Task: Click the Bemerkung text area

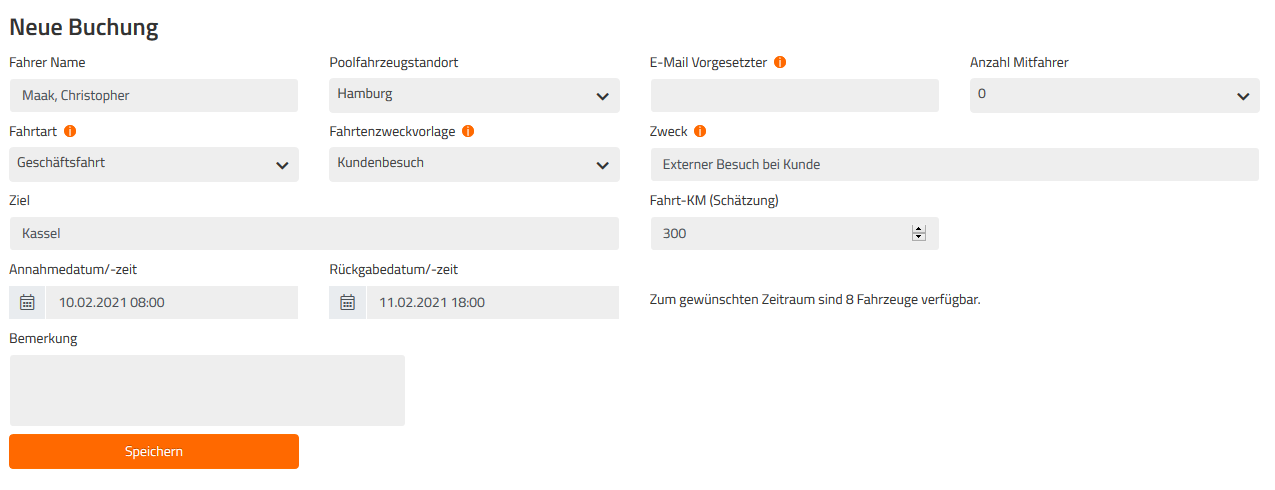Action: 207,390
